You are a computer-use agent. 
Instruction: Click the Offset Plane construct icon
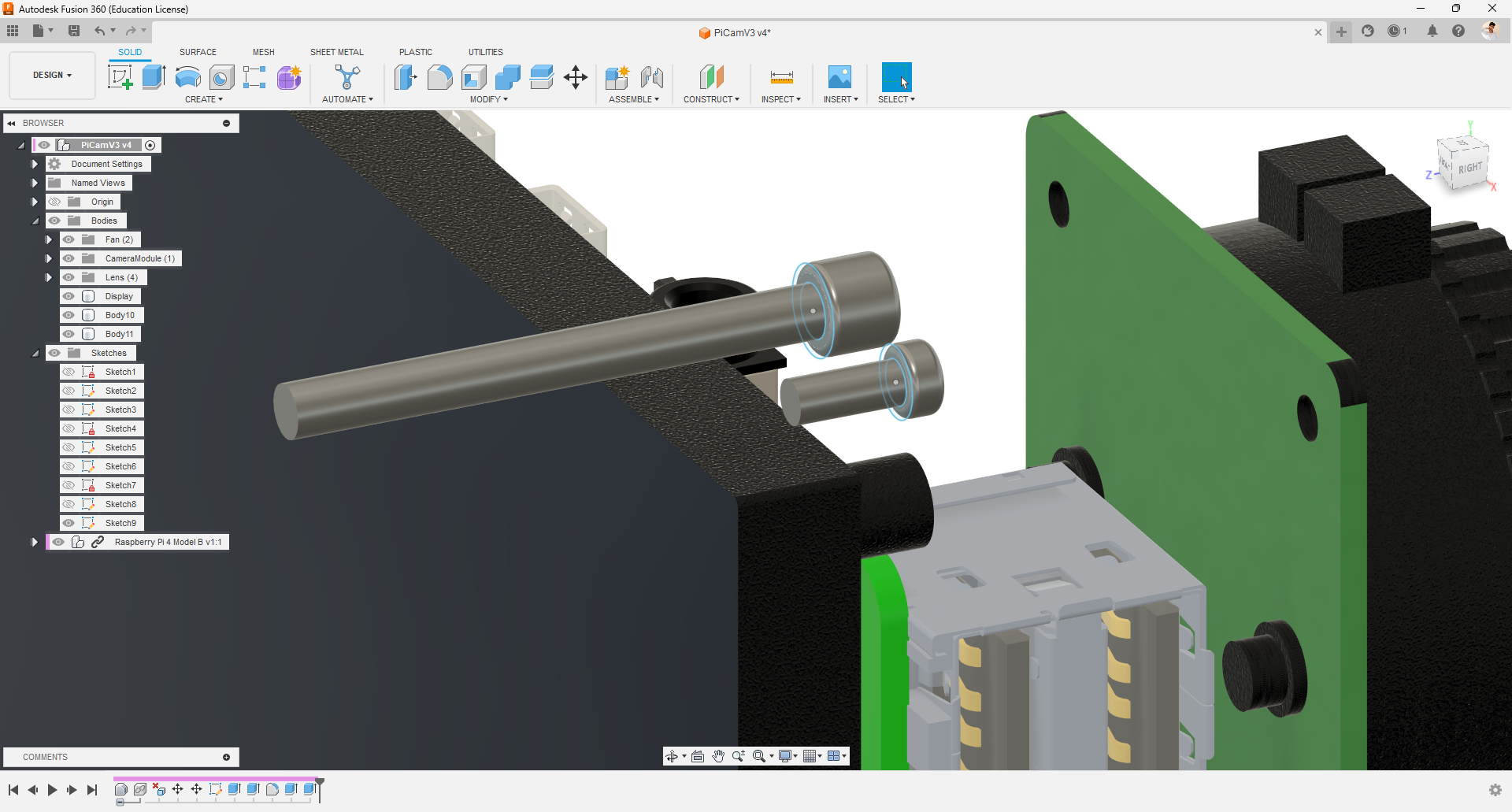coord(711,77)
